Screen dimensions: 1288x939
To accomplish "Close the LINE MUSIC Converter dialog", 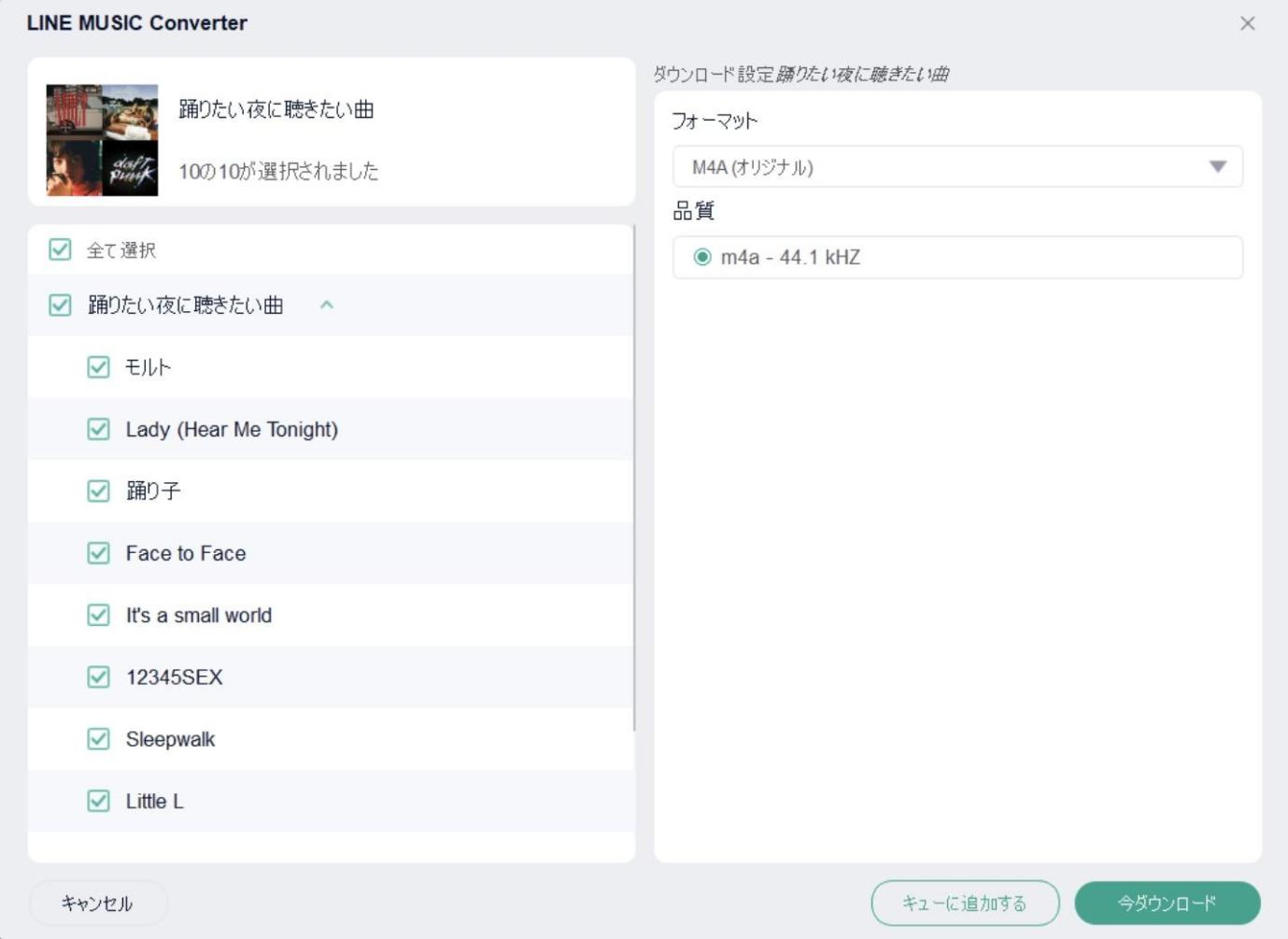I will tap(1247, 23).
